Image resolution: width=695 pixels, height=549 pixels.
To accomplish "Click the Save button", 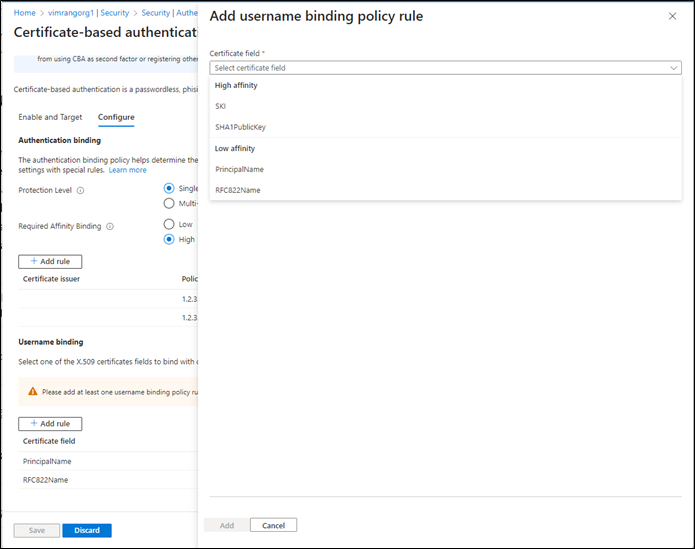I will [37, 530].
